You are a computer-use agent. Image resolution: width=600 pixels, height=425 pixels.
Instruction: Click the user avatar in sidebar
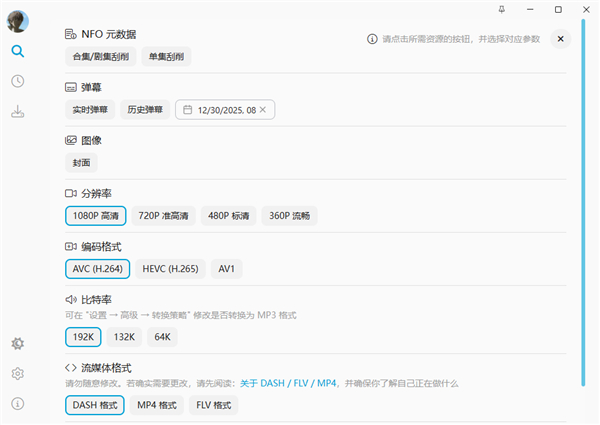(18, 20)
